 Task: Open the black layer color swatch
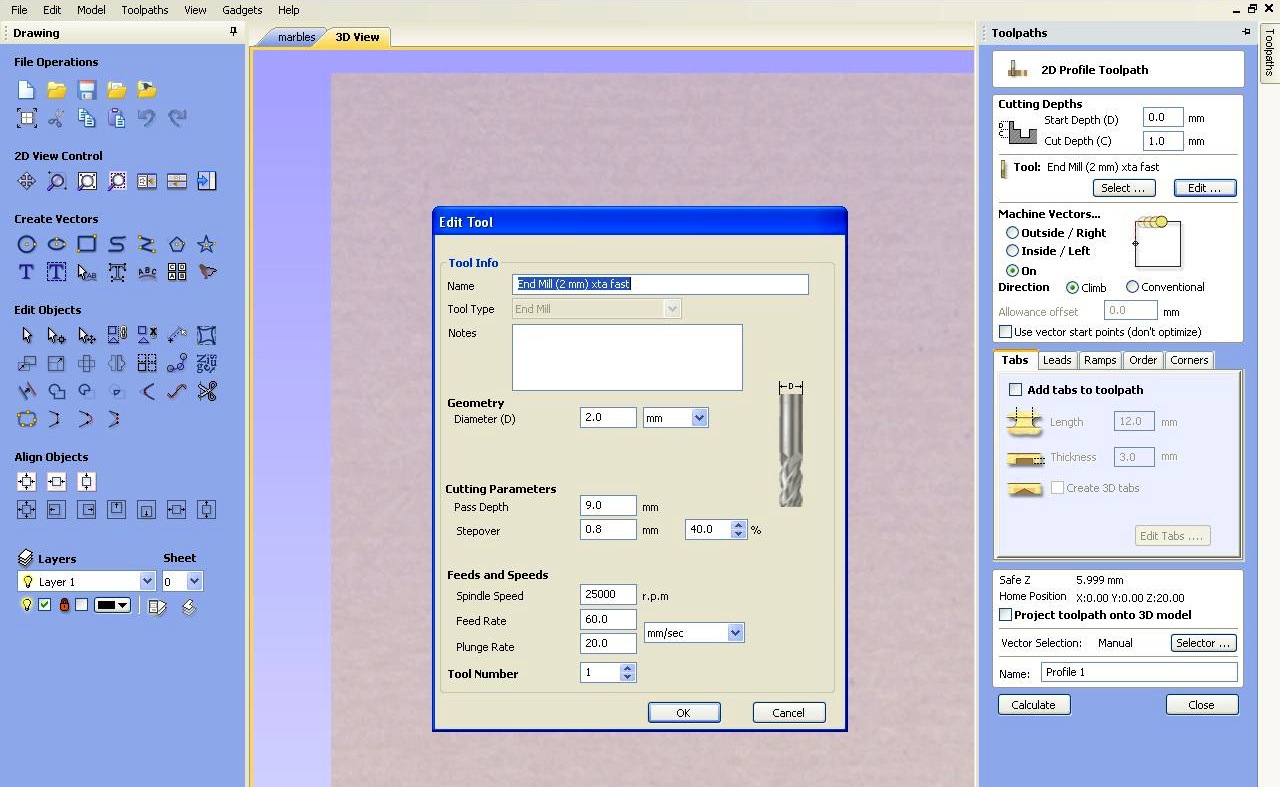(x=112, y=605)
